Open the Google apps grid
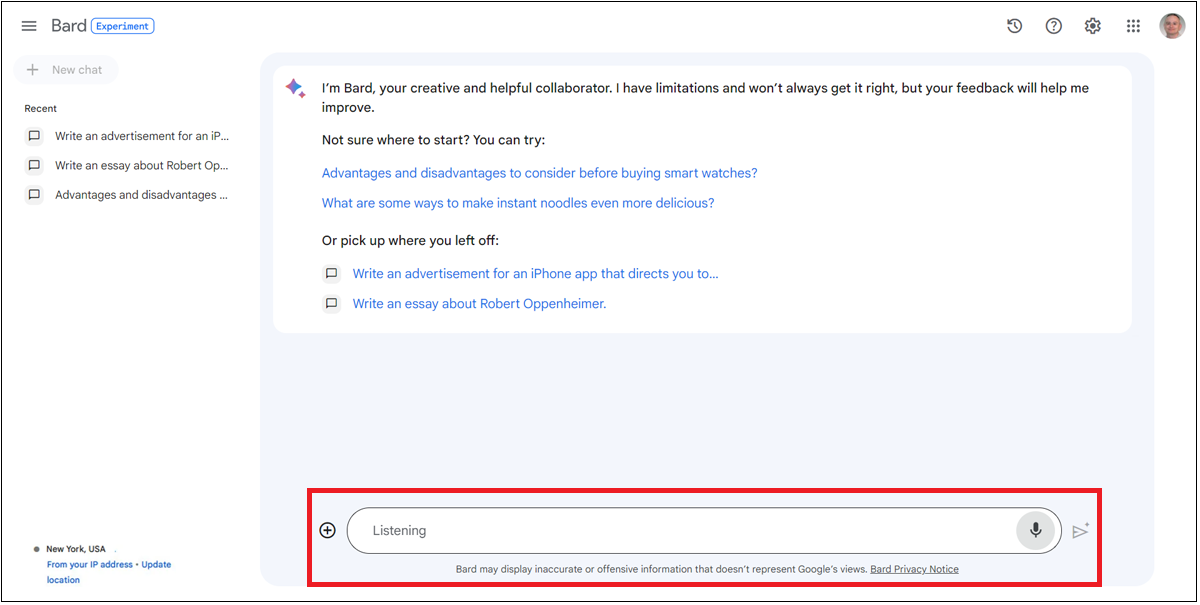 point(1133,26)
